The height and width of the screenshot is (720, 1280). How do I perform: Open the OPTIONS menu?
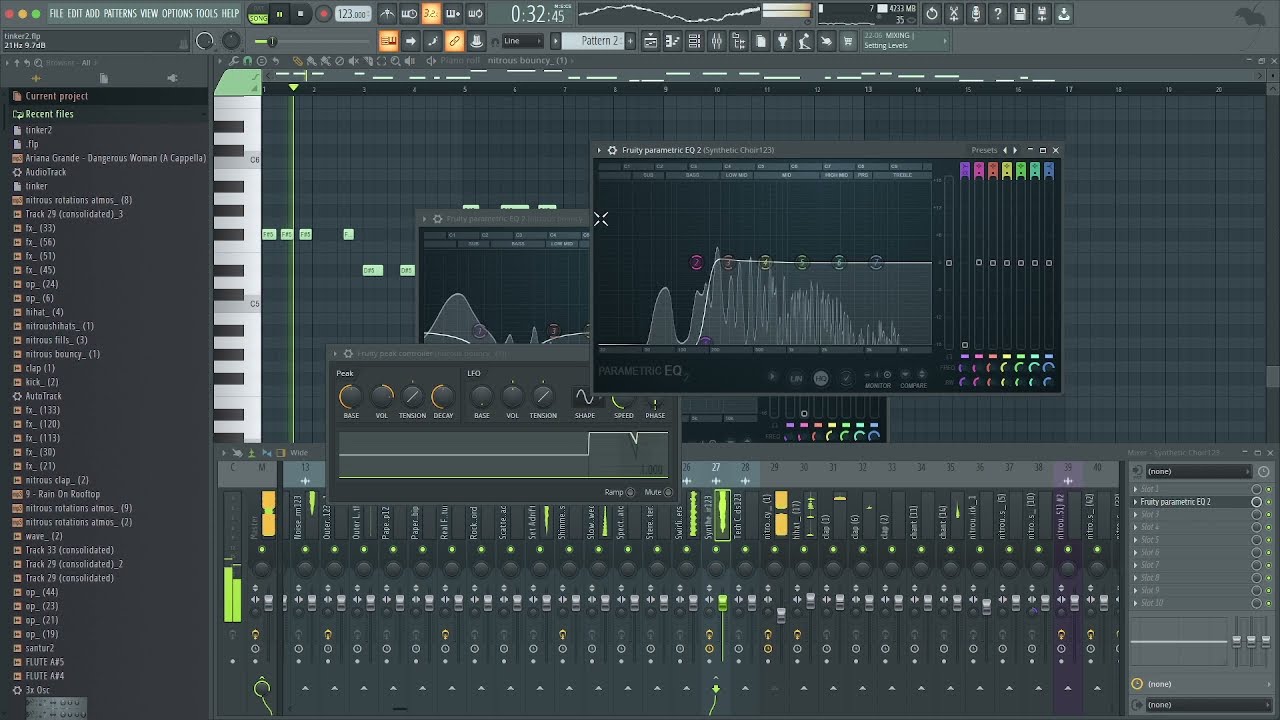pos(177,14)
